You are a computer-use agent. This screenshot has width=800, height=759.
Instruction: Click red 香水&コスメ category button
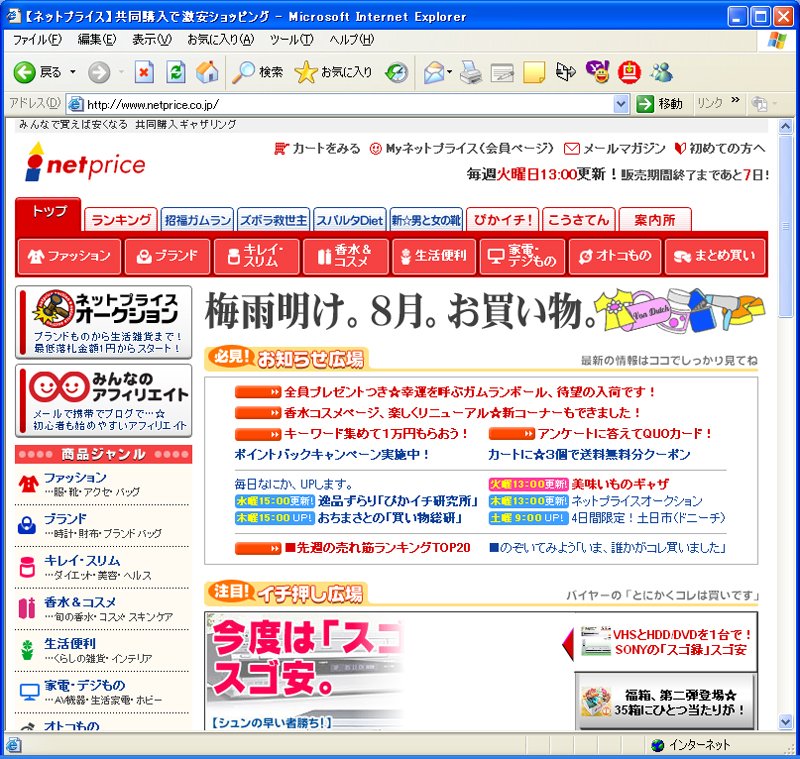346,256
